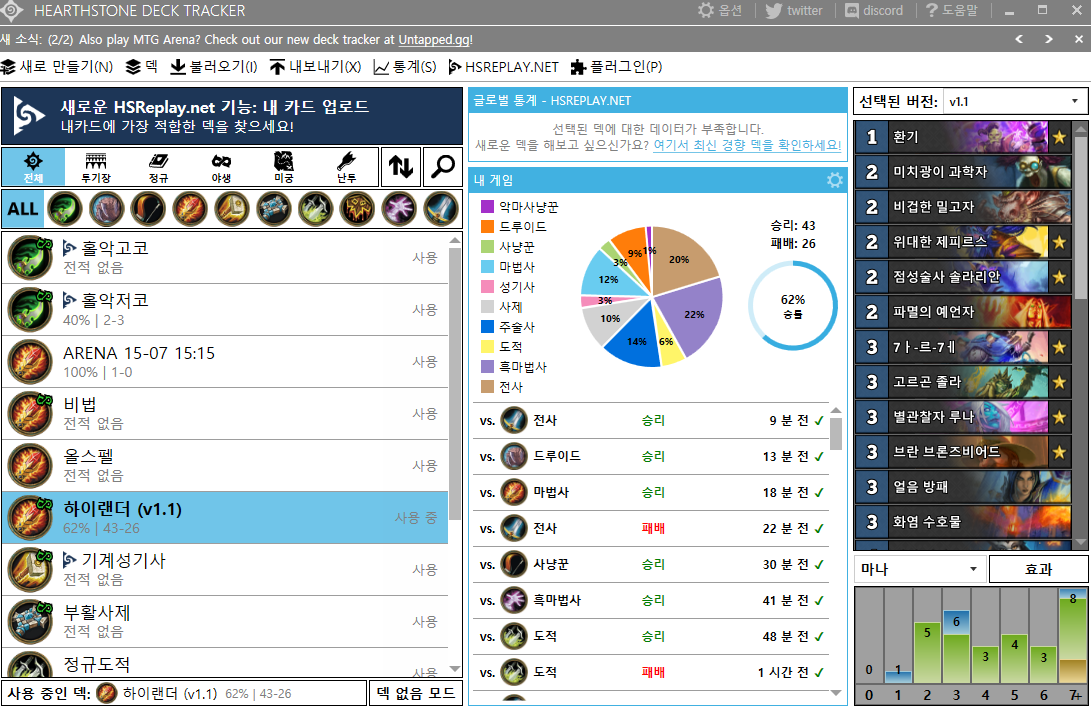
Task: Click the 기계성기사 deck paladin icon
Action: [x=31, y=569]
